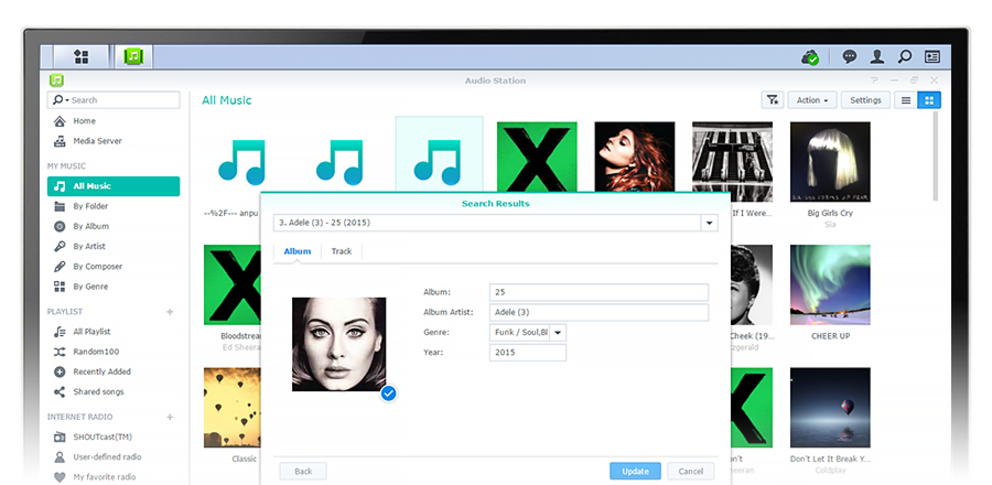Add new playlist with plus icon

tap(170, 312)
